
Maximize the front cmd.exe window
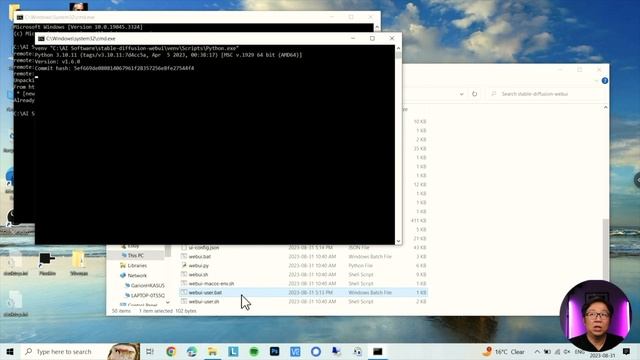pyautogui.click(x=372, y=38)
